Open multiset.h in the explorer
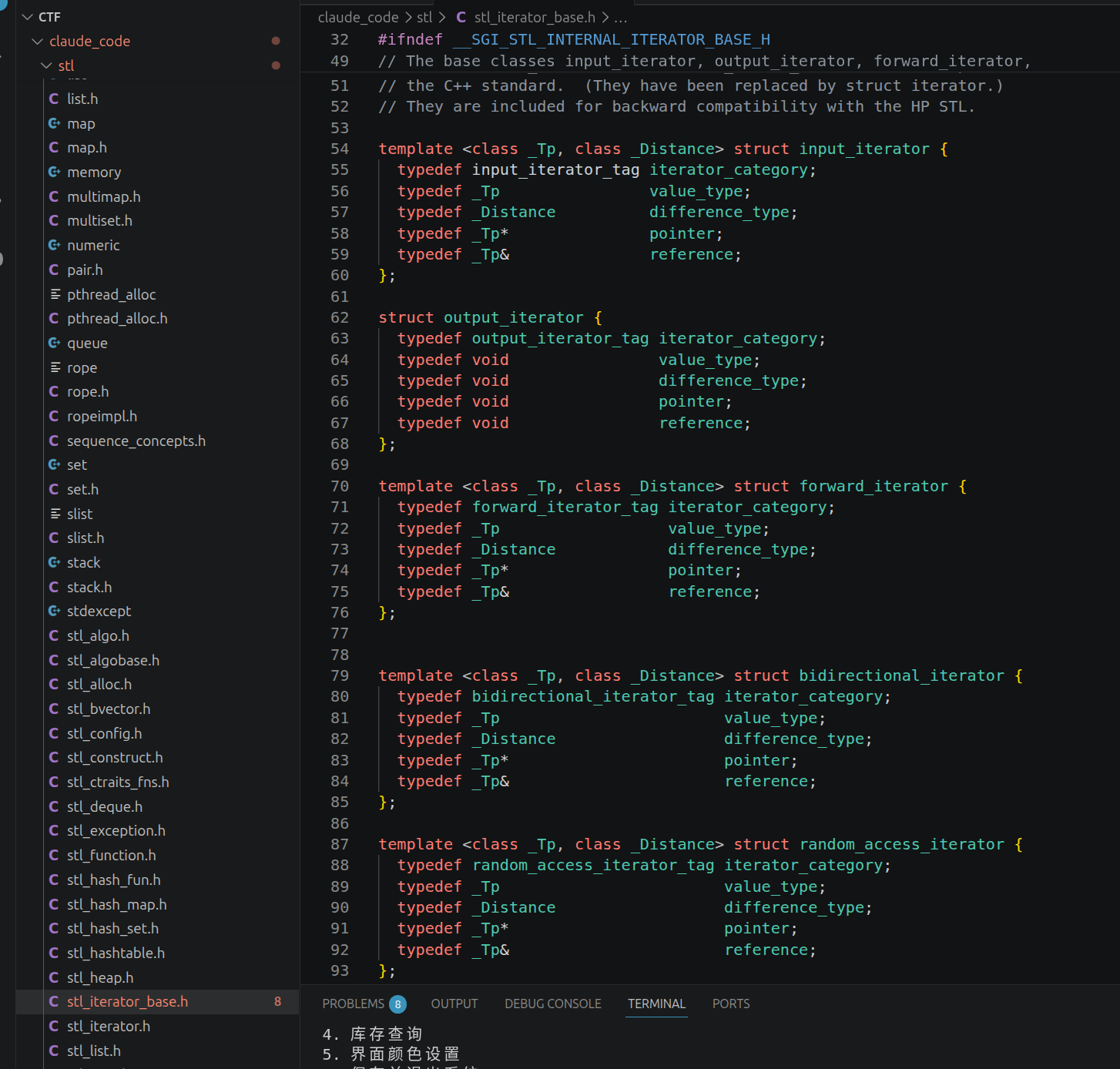The height and width of the screenshot is (1069, 1120). 99,220
